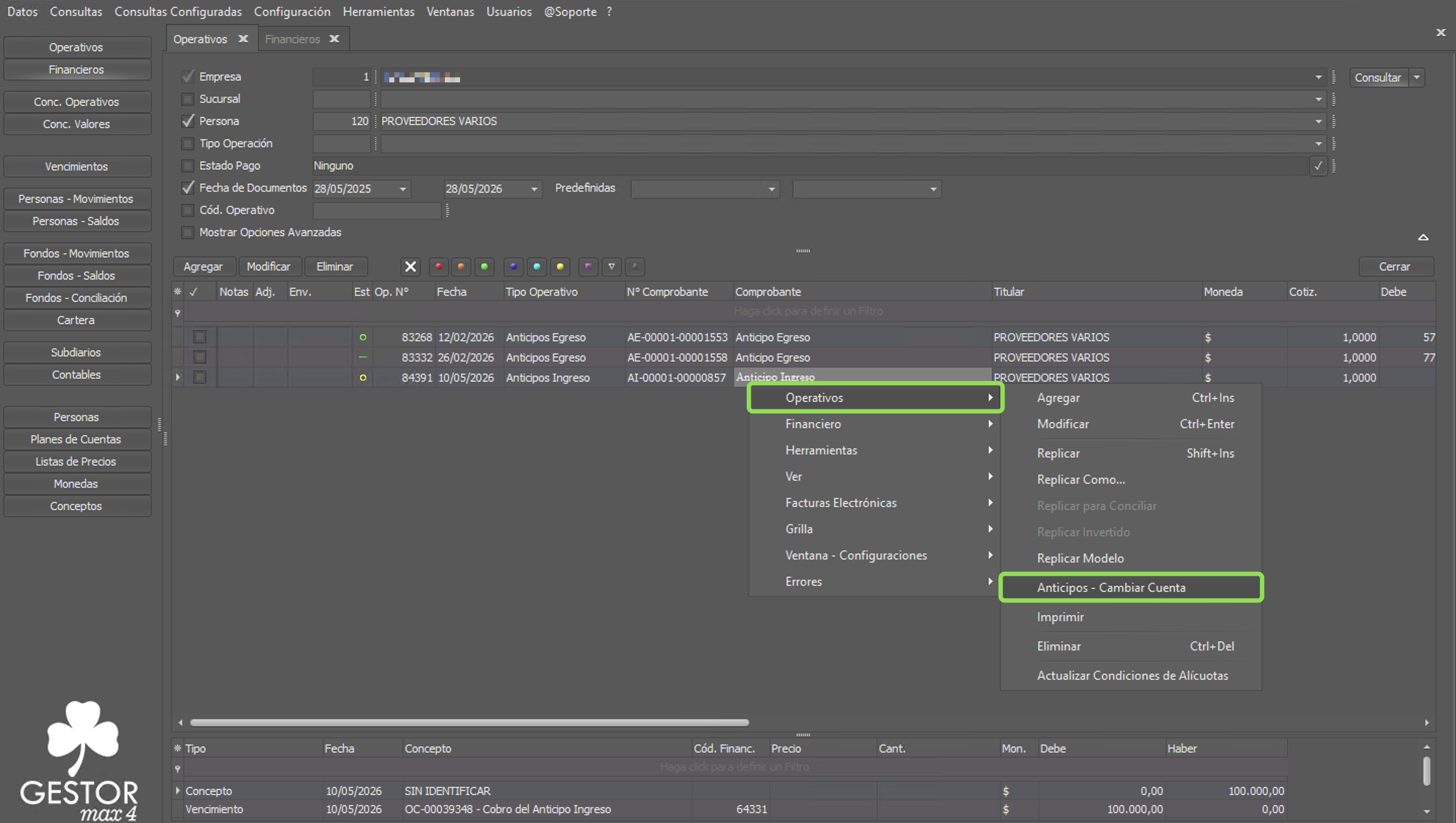
Task: Click the blue dot marker icon
Action: [x=513, y=267]
